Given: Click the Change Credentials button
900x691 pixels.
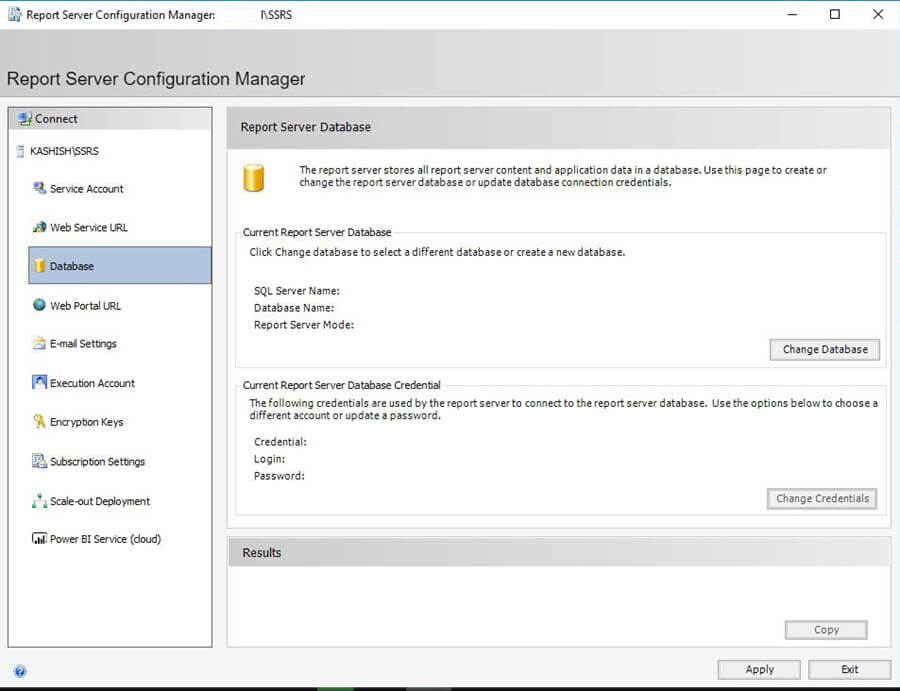Looking at the screenshot, I should (821, 498).
